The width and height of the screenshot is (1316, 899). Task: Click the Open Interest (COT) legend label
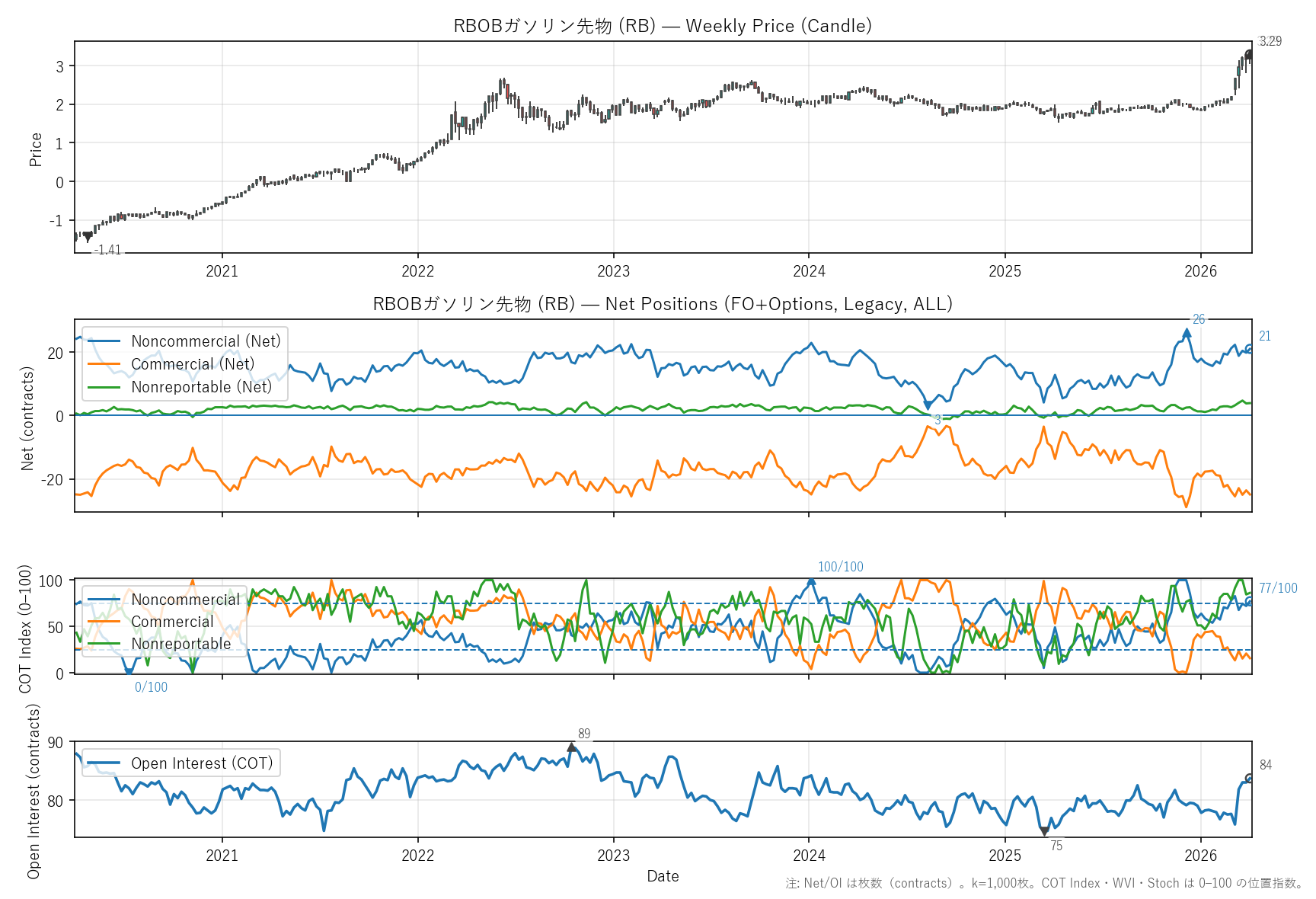point(202,763)
